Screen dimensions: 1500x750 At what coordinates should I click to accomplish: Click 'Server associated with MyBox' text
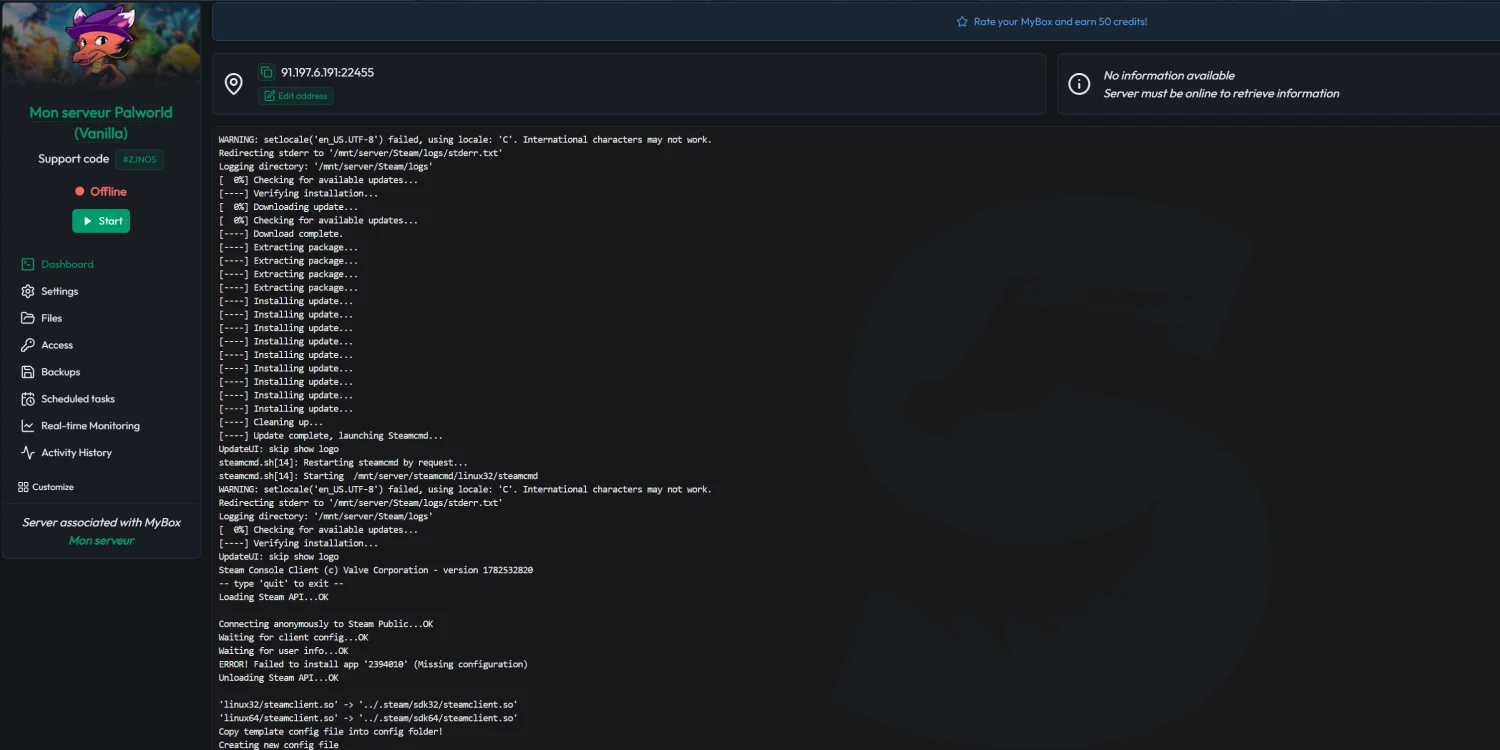(101, 522)
